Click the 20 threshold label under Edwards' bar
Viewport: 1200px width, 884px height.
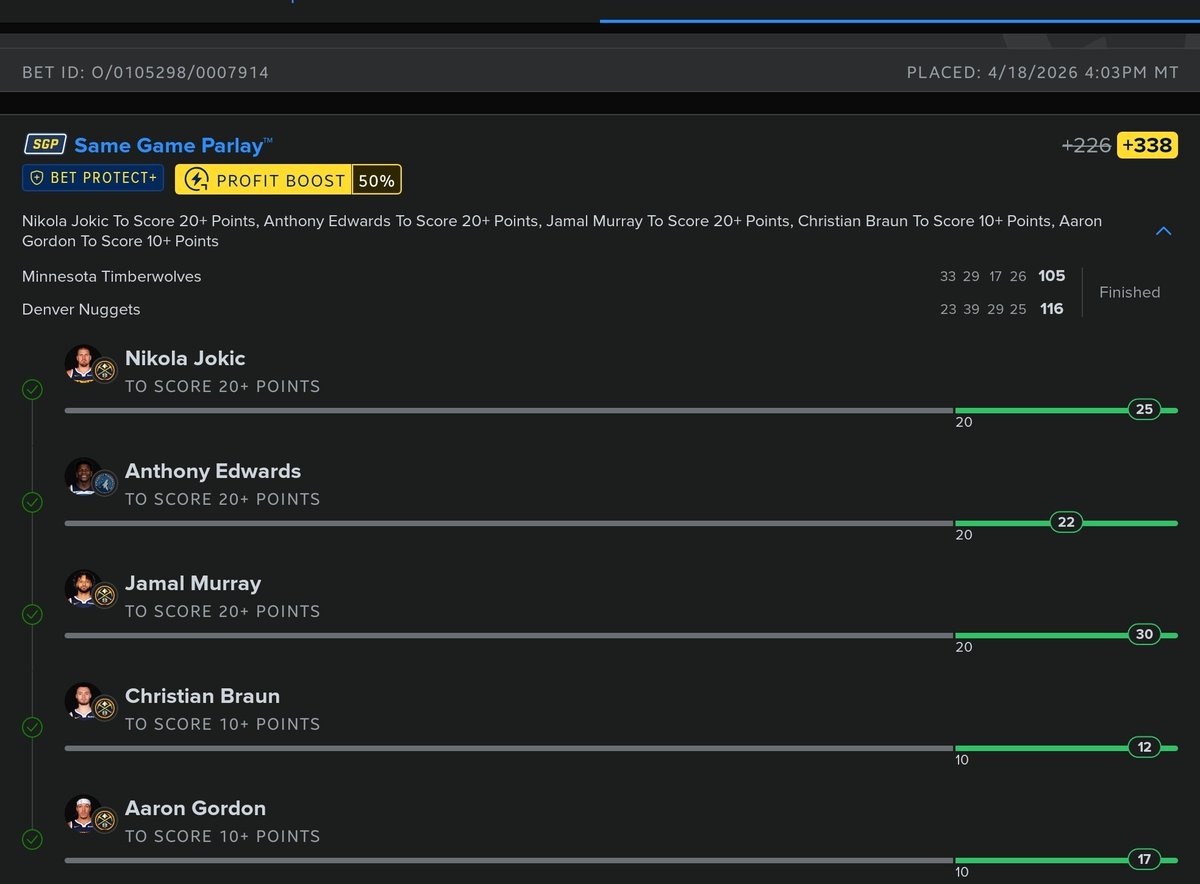[964, 535]
